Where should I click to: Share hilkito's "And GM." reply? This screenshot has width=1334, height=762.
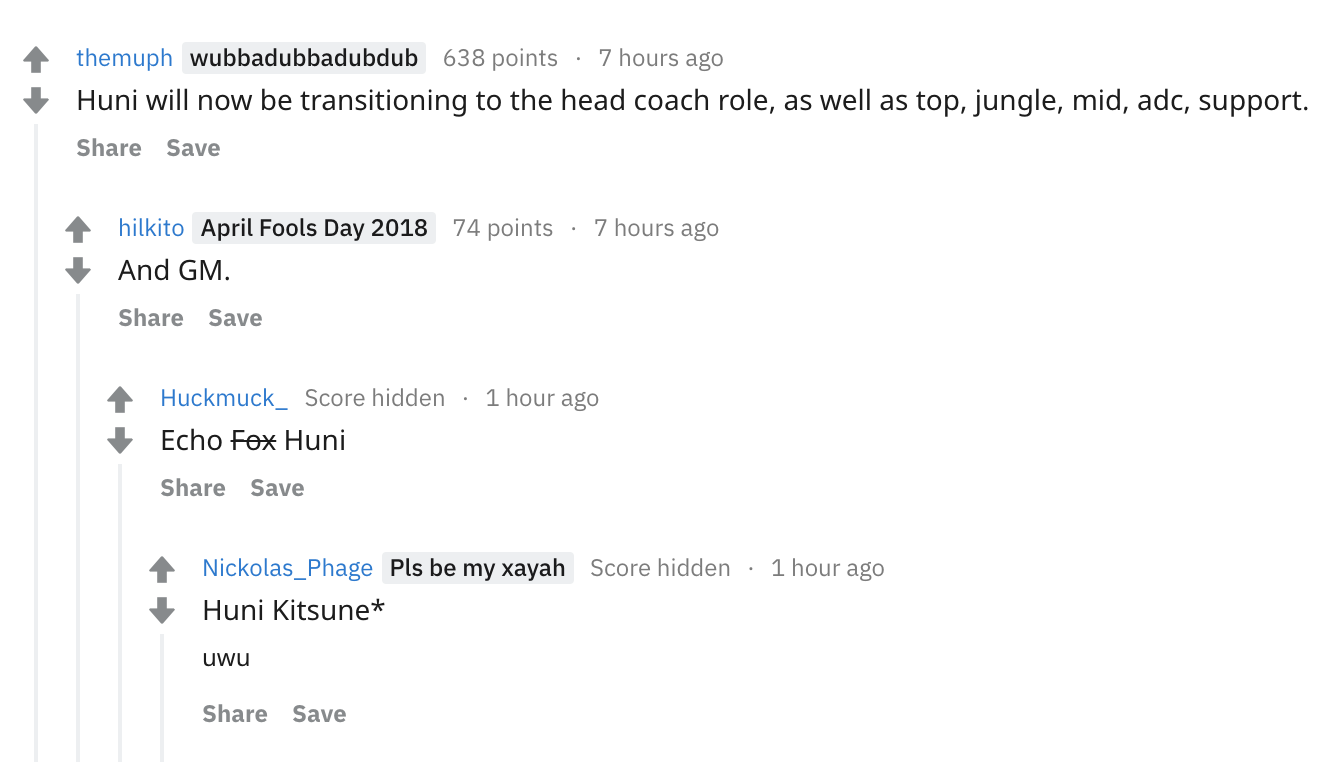pyautogui.click(x=151, y=318)
